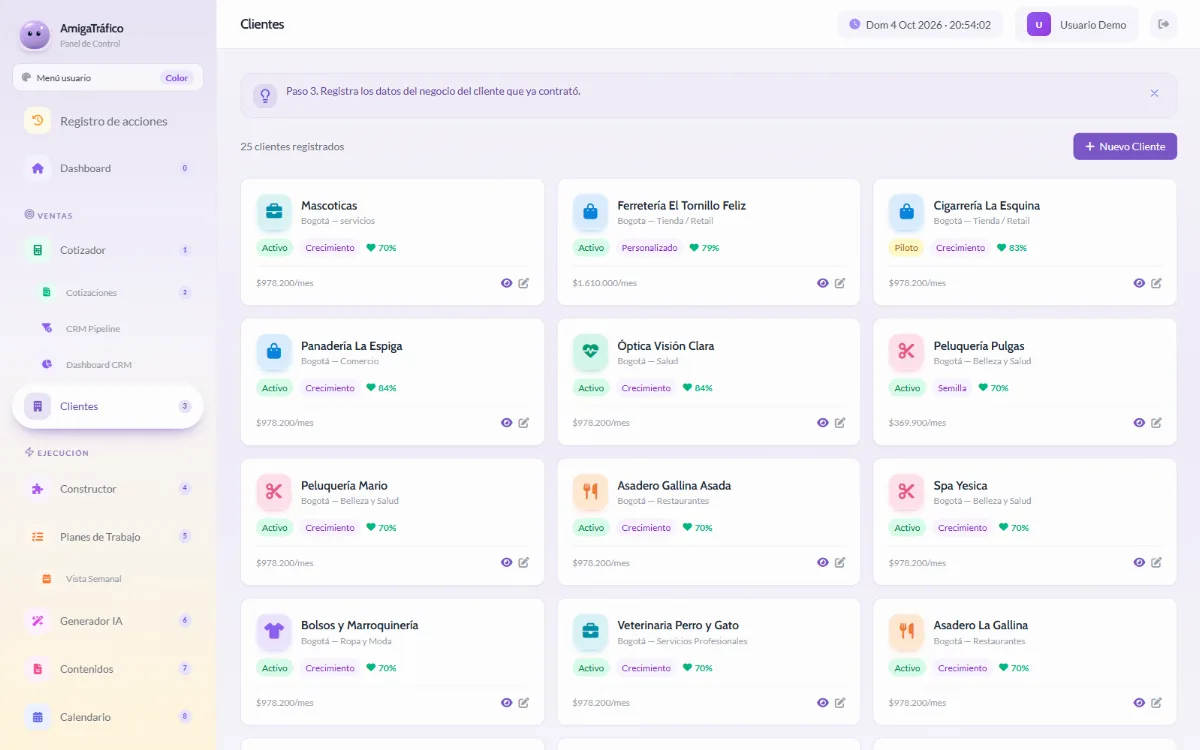Click the AmigaTráfico logo avatar
The height and width of the screenshot is (750, 1200).
pos(35,35)
